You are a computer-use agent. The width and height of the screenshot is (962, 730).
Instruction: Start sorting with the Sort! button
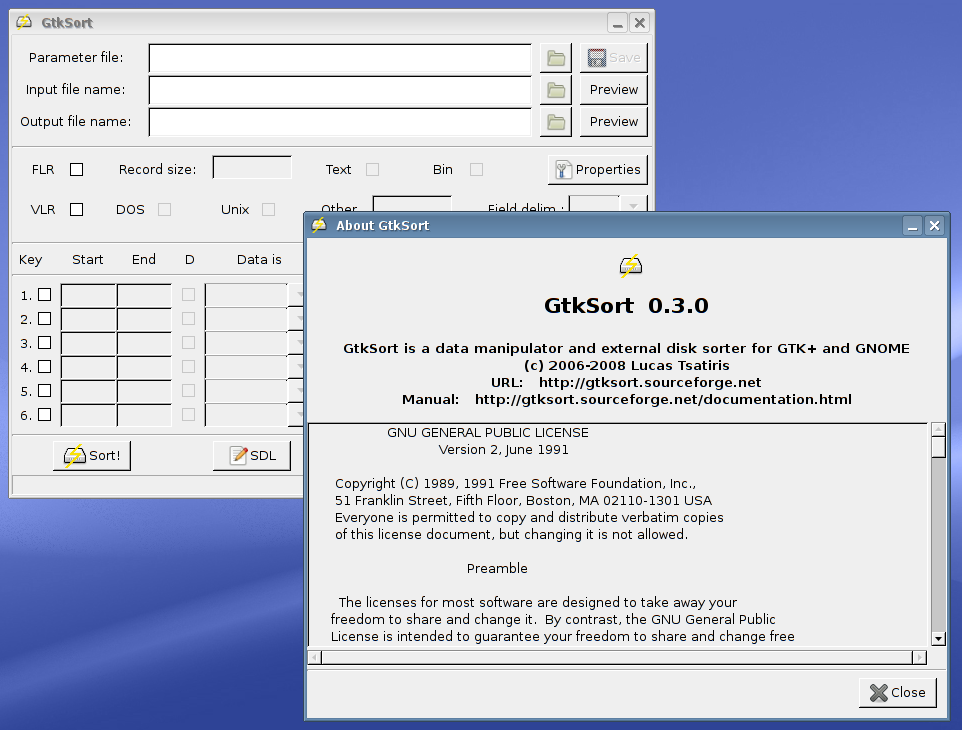(x=92, y=456)
